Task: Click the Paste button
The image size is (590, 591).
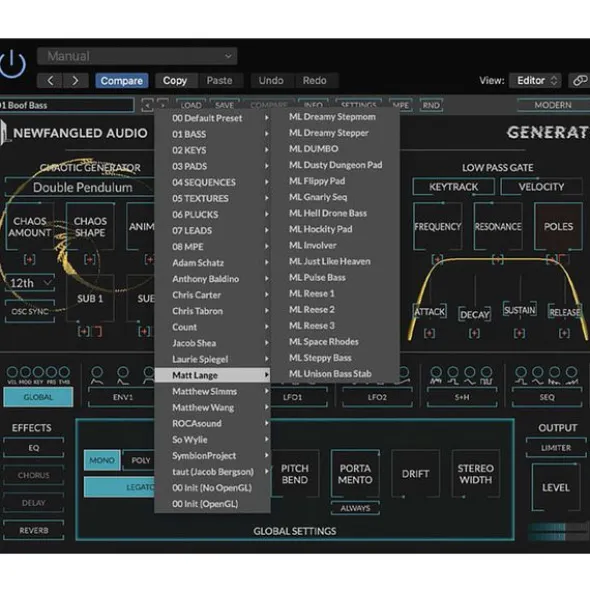Action: (x=219, y=81)
